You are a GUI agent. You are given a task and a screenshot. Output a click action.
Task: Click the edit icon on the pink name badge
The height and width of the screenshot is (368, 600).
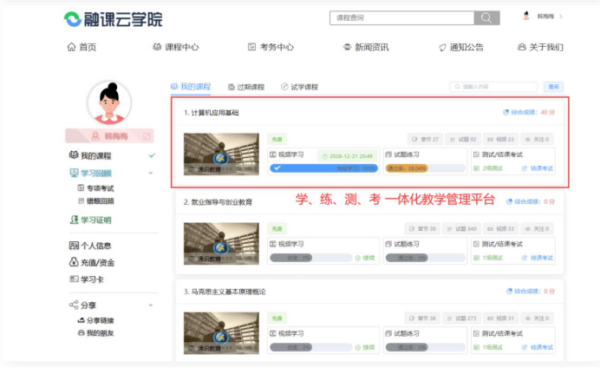point(147,136)
